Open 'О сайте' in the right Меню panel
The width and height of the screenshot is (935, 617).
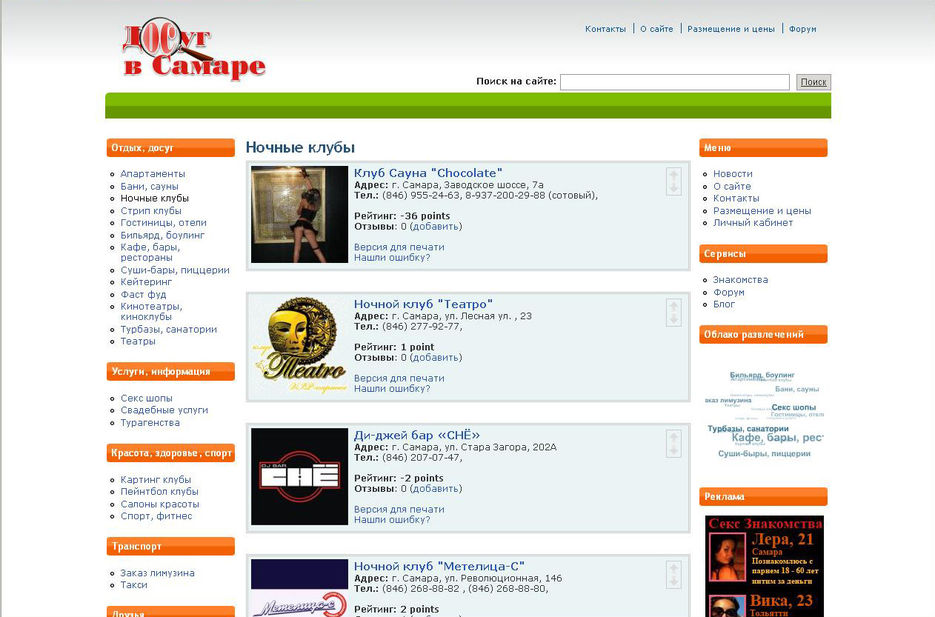(732, 186)
